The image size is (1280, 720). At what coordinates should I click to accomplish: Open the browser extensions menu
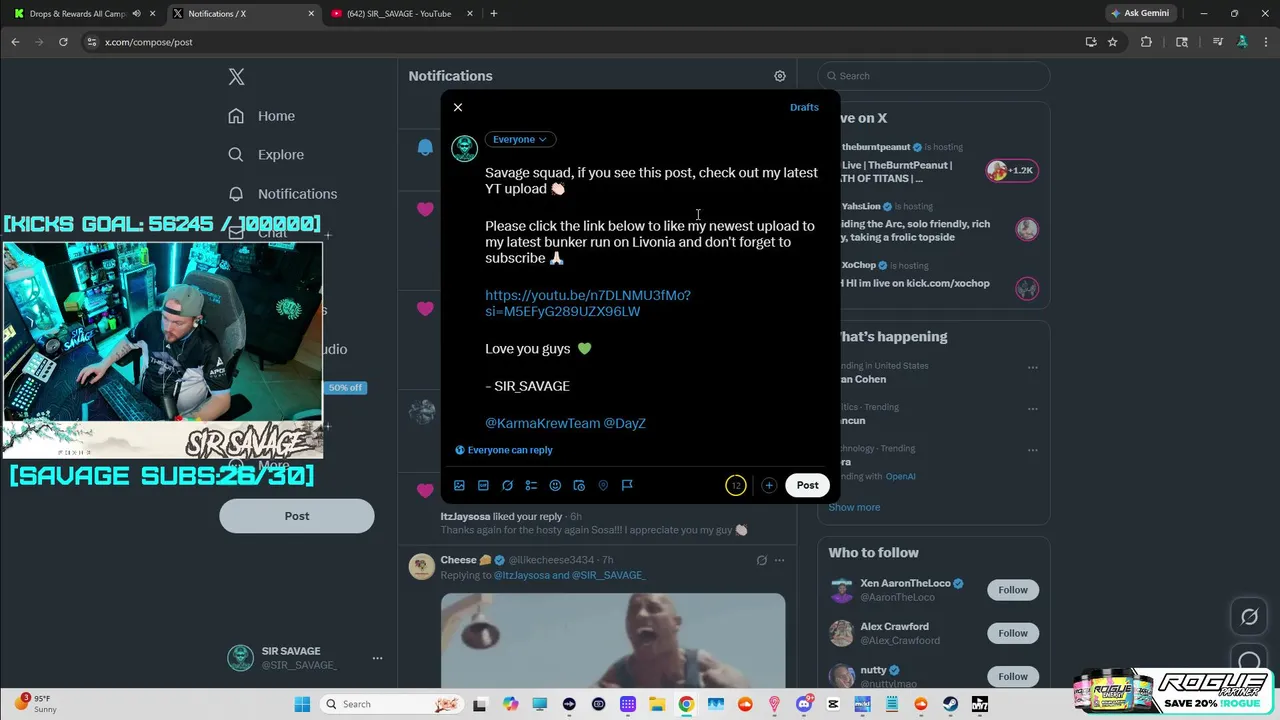pyautogui.click(x=1146, y=42)
